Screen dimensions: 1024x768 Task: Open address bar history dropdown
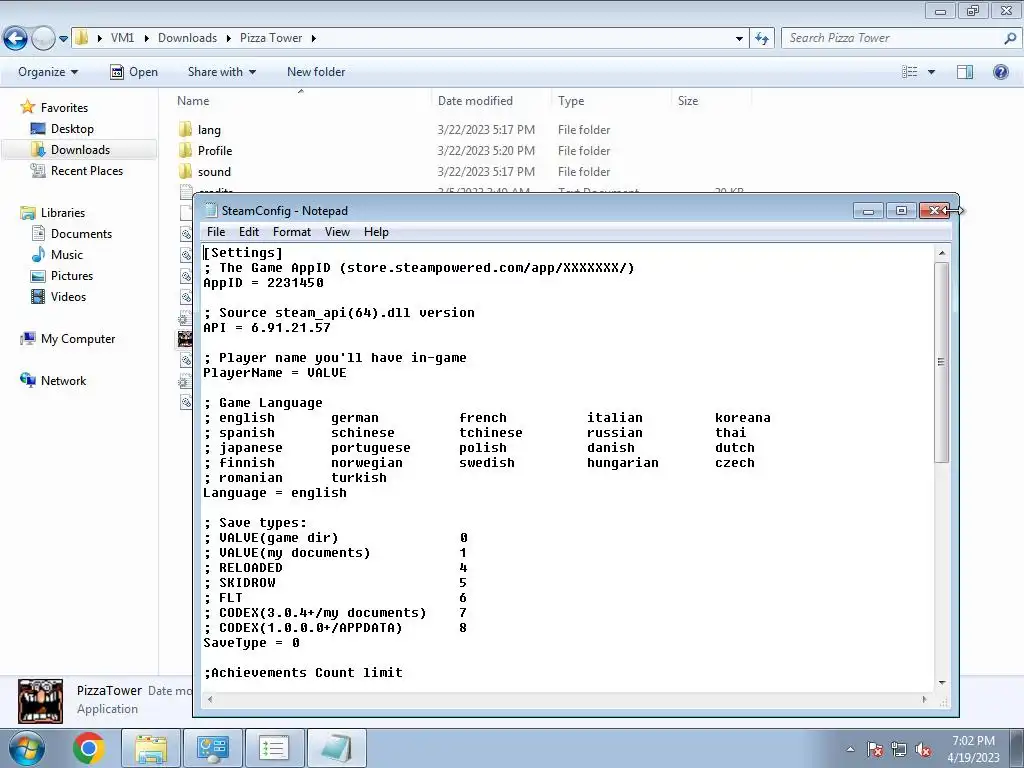point(739,39)
